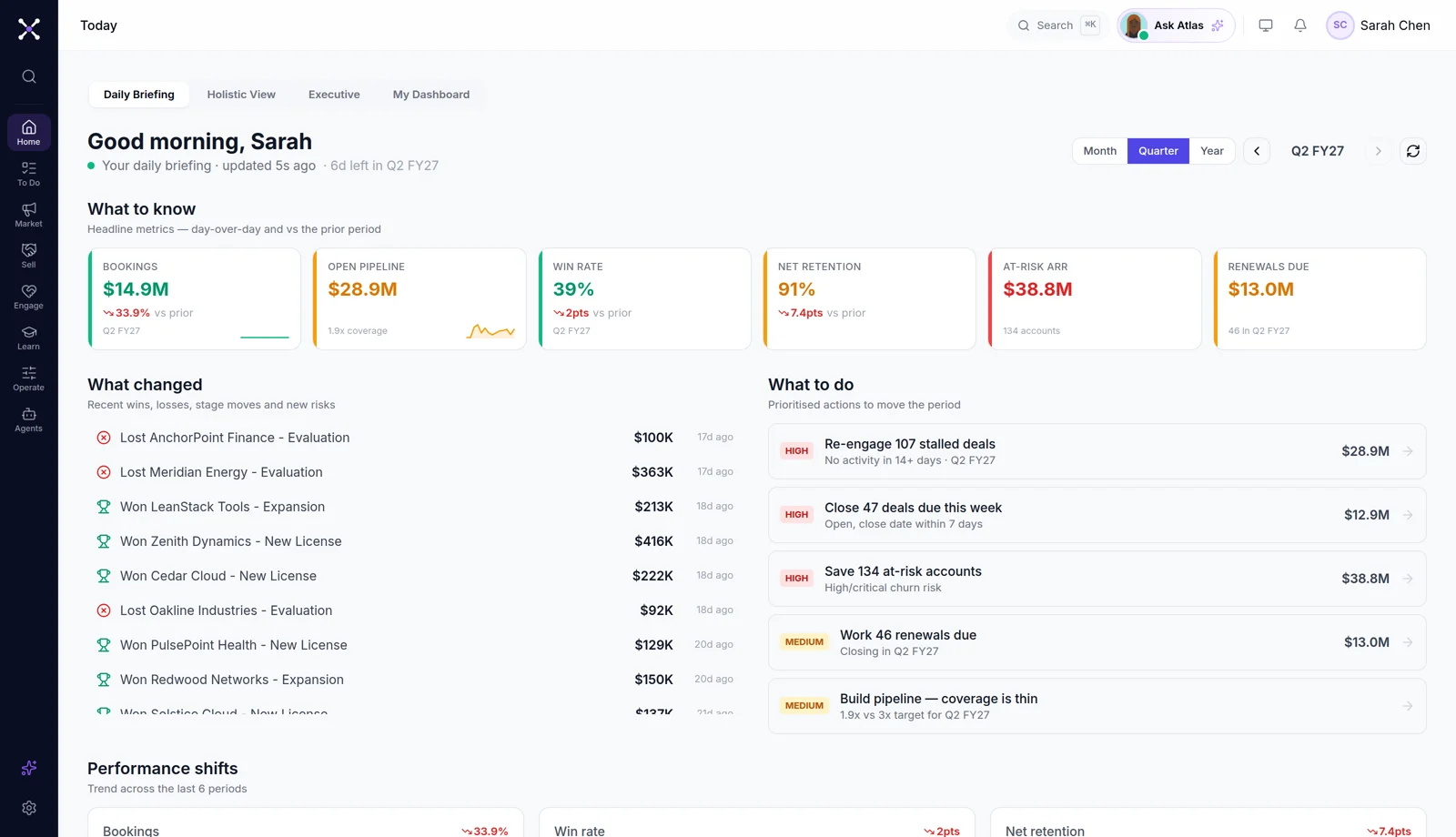Viewport: 1456px width, 837px height.
Task: Select the Quarter period toggle
Action: coord(1158,151)
